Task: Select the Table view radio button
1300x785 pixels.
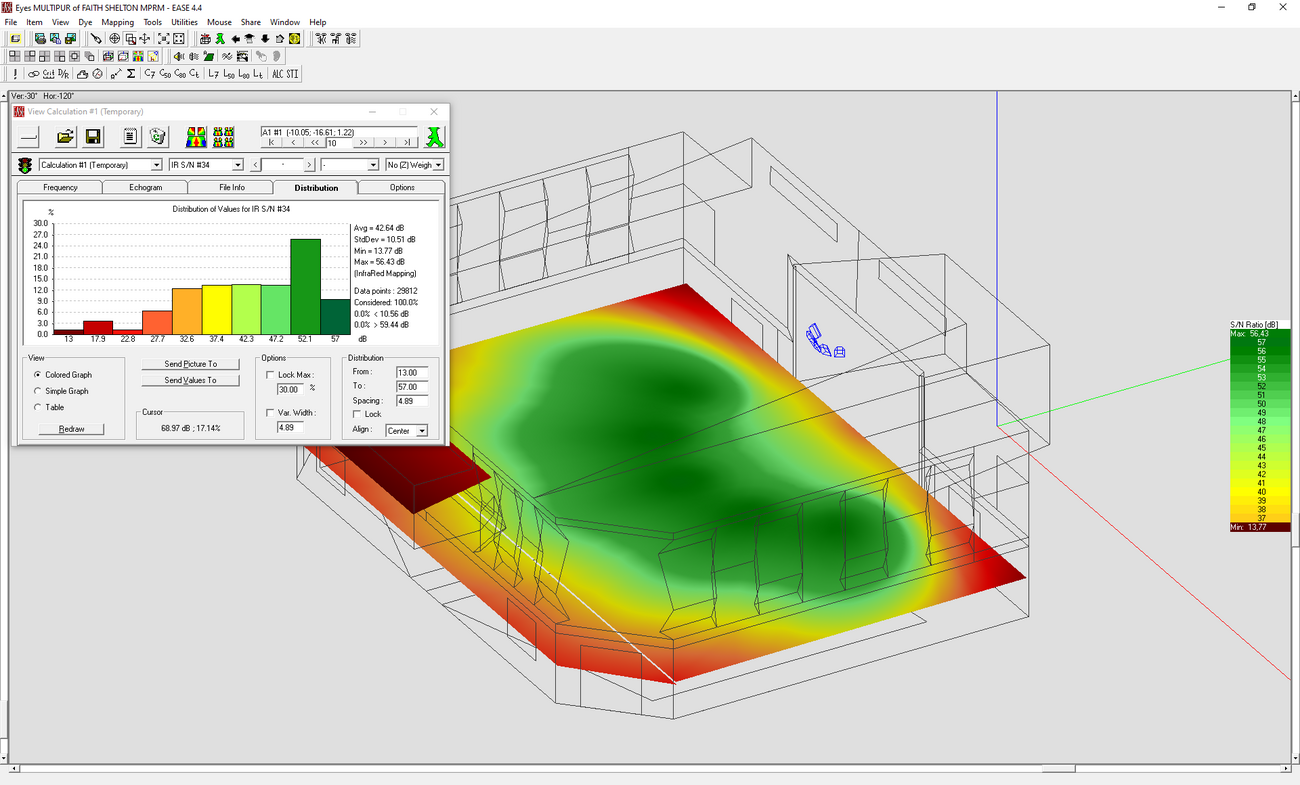Action: point(38,407)
